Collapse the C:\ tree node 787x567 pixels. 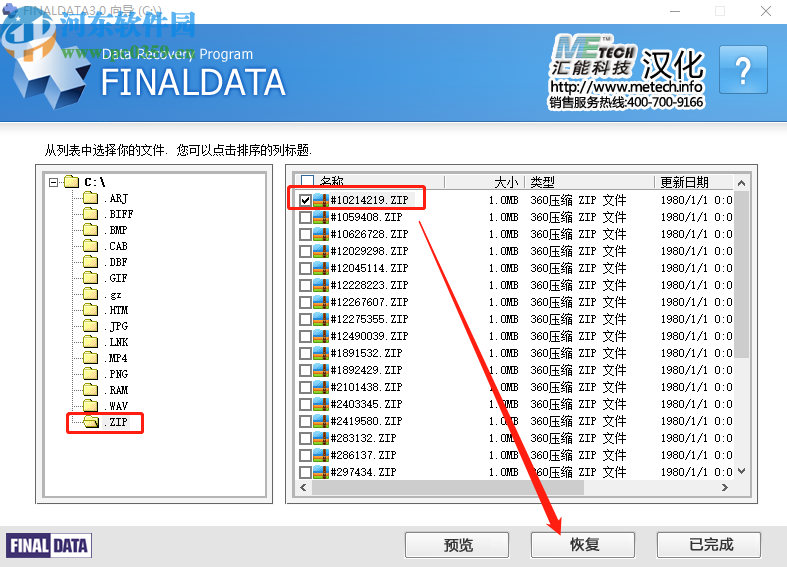coord(53,182)
